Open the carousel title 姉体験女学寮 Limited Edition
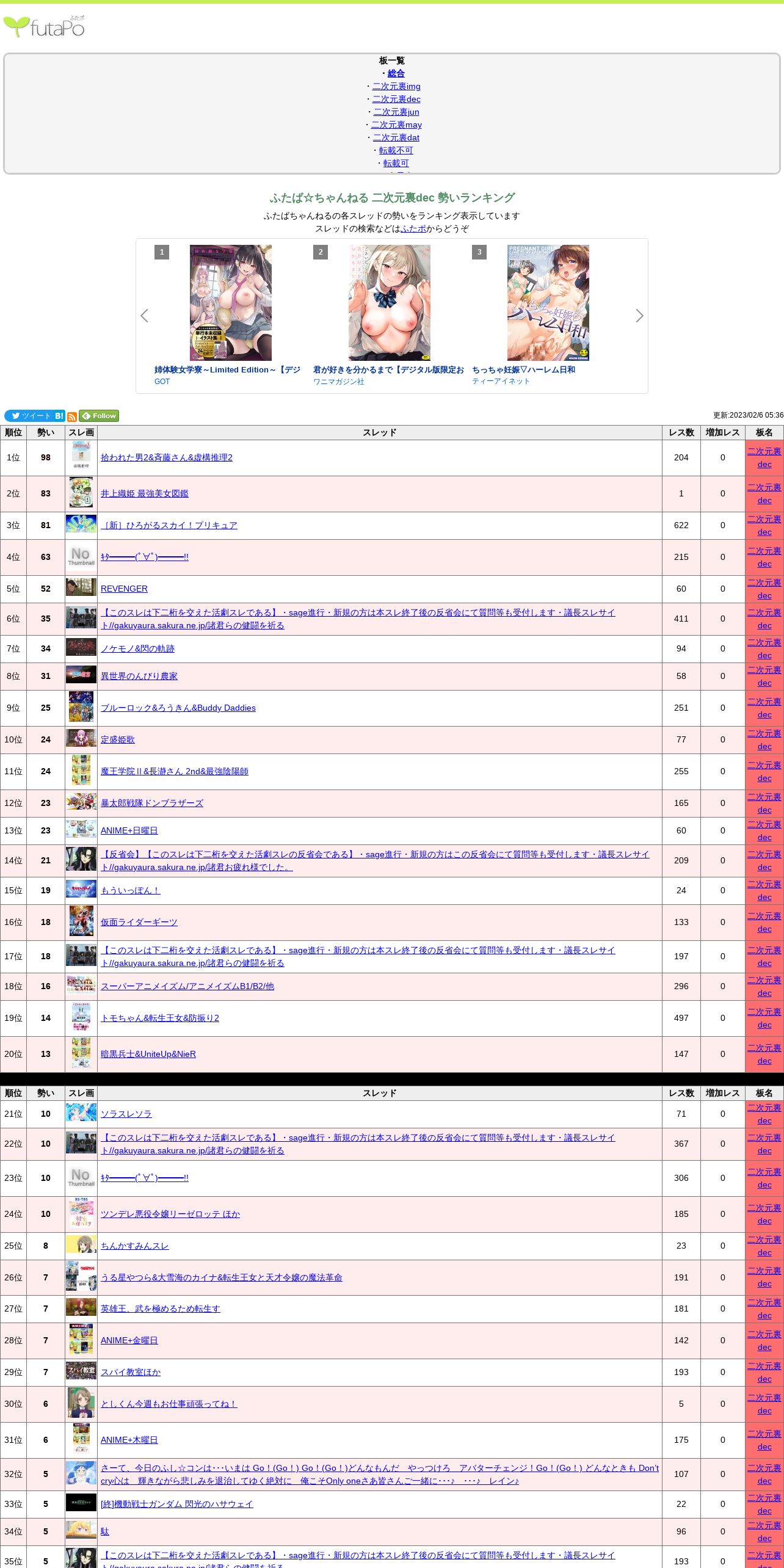The image size is (784, 1568). [x=227, y=369]
